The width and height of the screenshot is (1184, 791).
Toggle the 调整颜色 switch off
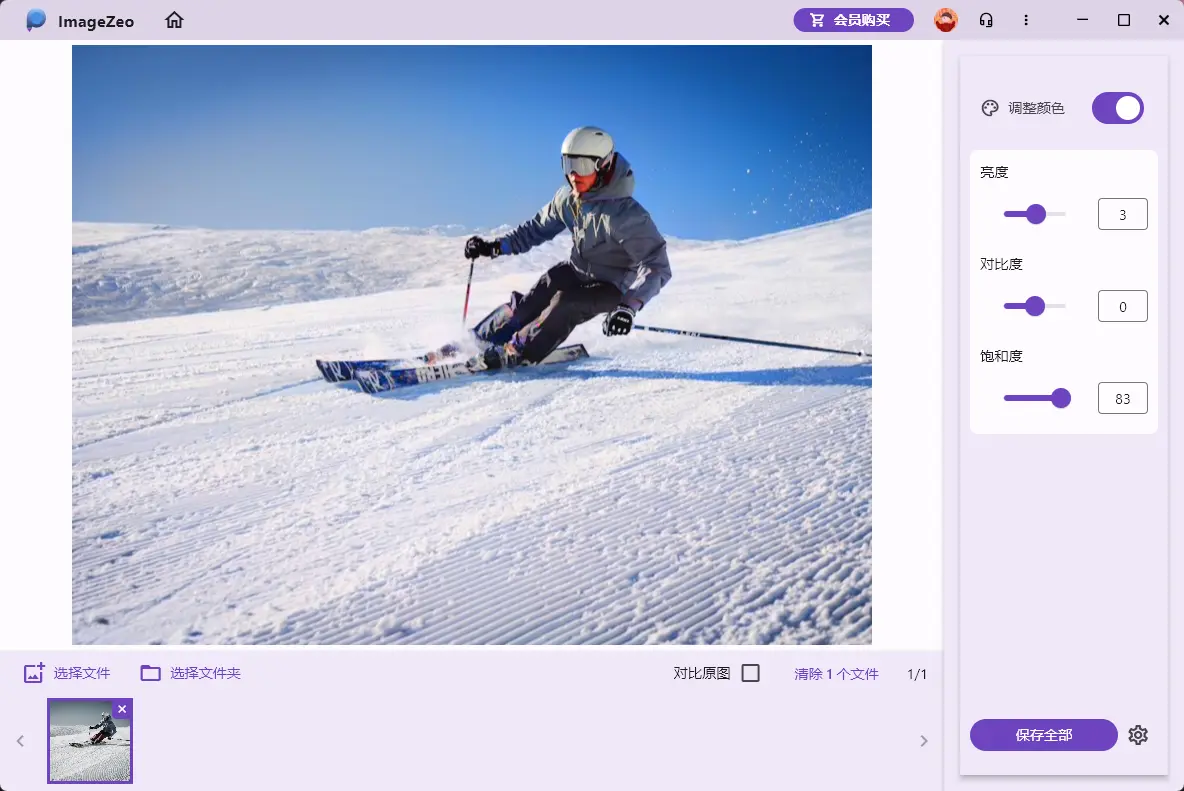click(x=1117, y=108)
